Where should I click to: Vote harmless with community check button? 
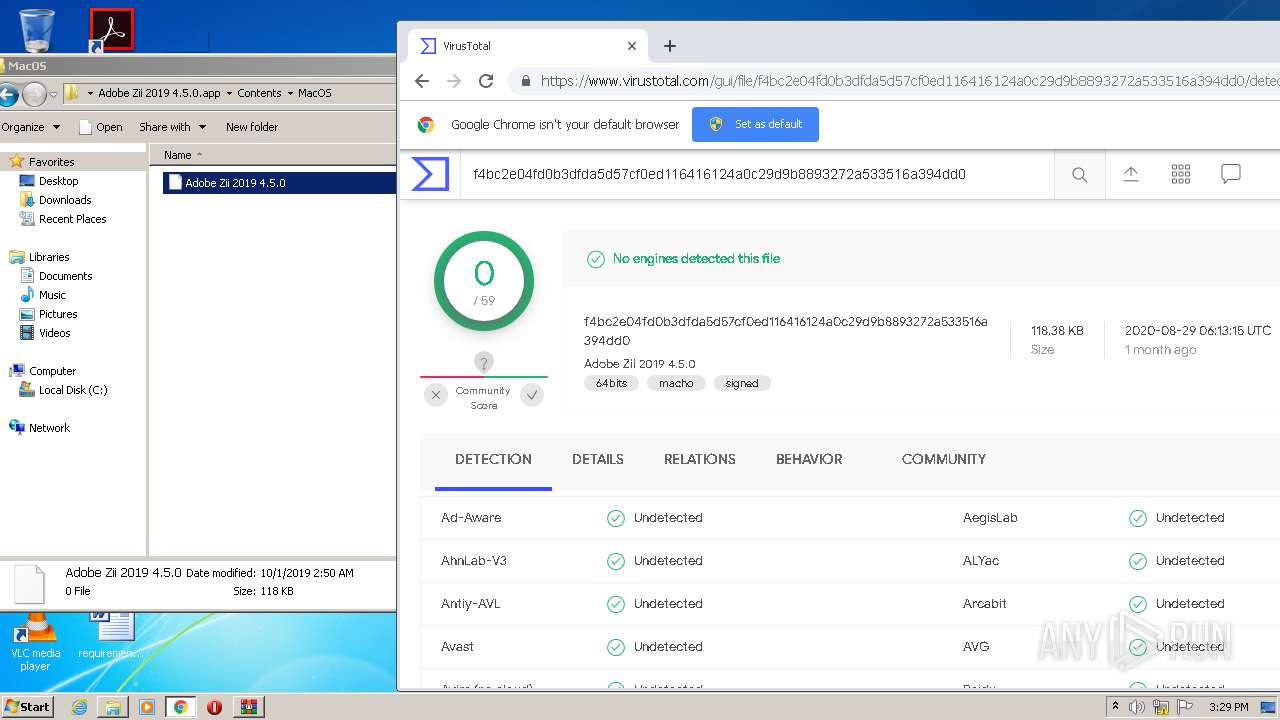click(x=532, y=395)
